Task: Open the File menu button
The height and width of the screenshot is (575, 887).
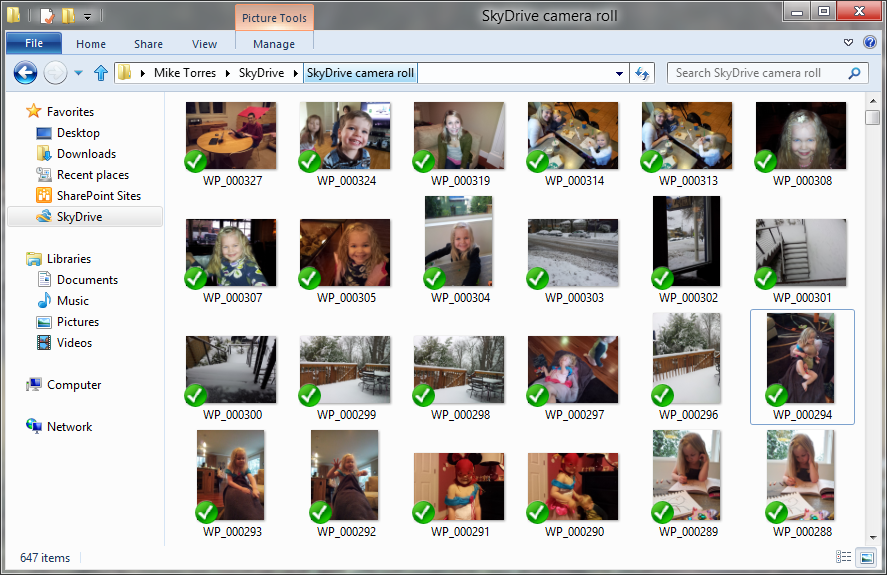Action: [x=33, y=44]
